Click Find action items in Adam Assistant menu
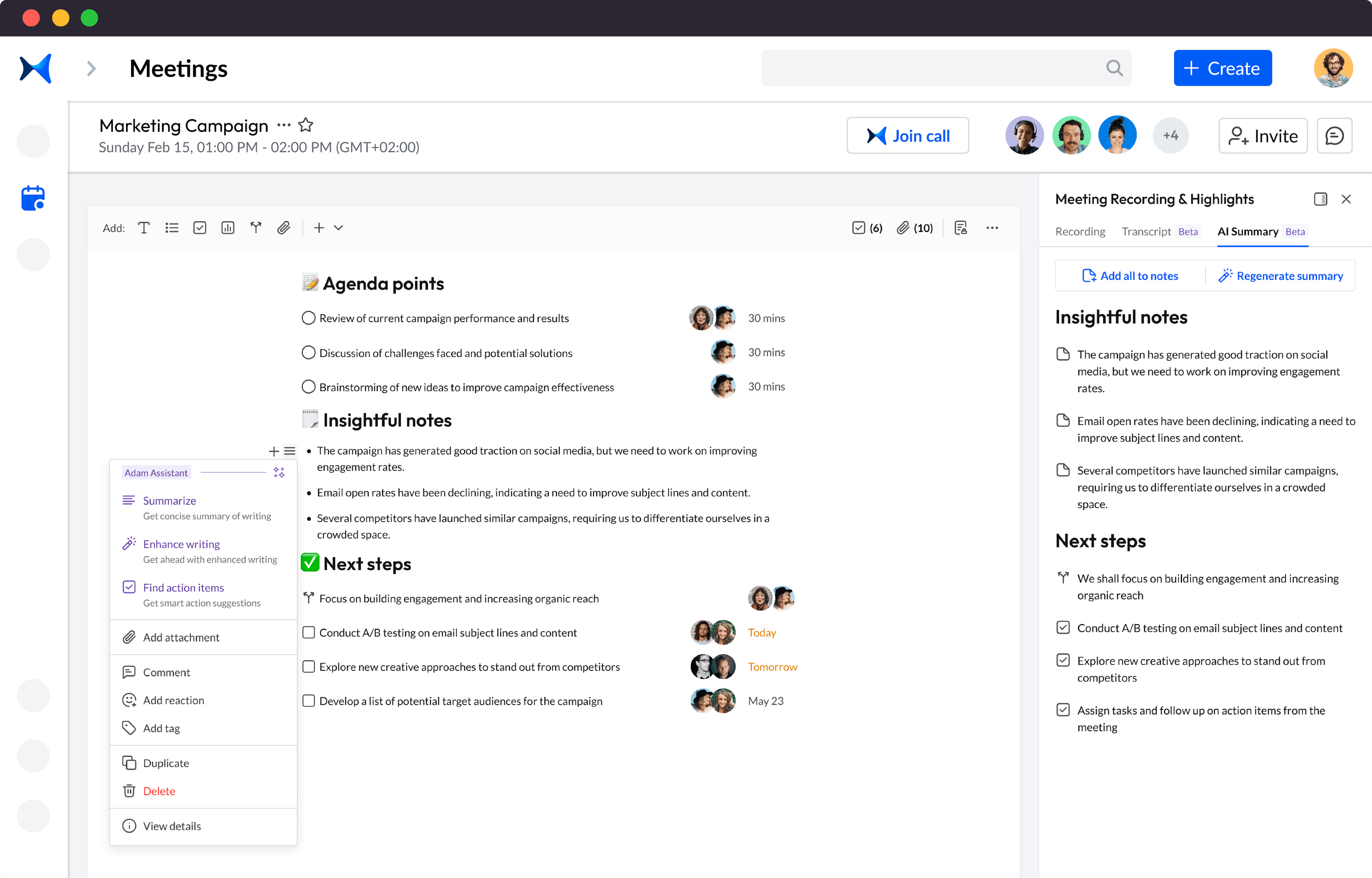Screen dimensions: 1372x878 tap(184, 587)
